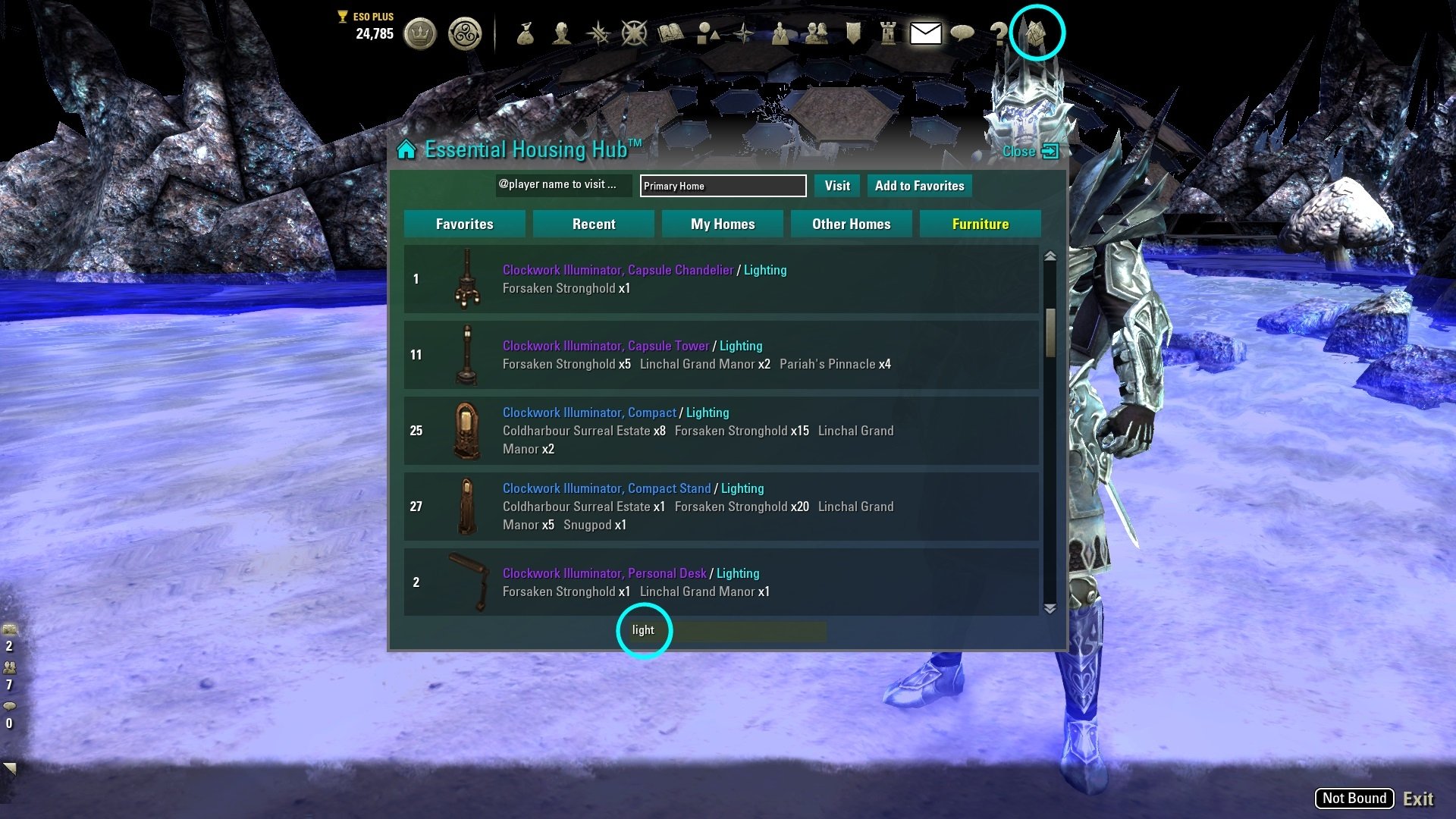Select the guild icon in toolbar
This screenshot has height=819, width=1456.
tap(852, 33)
